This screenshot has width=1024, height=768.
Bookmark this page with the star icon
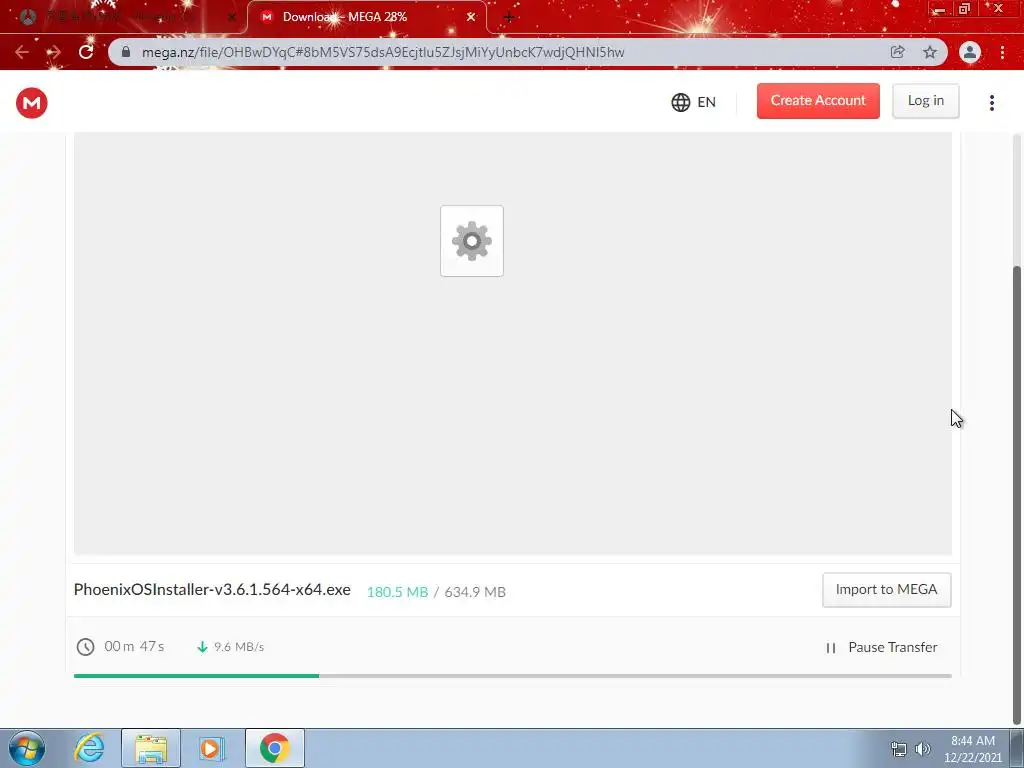point(930,52)
